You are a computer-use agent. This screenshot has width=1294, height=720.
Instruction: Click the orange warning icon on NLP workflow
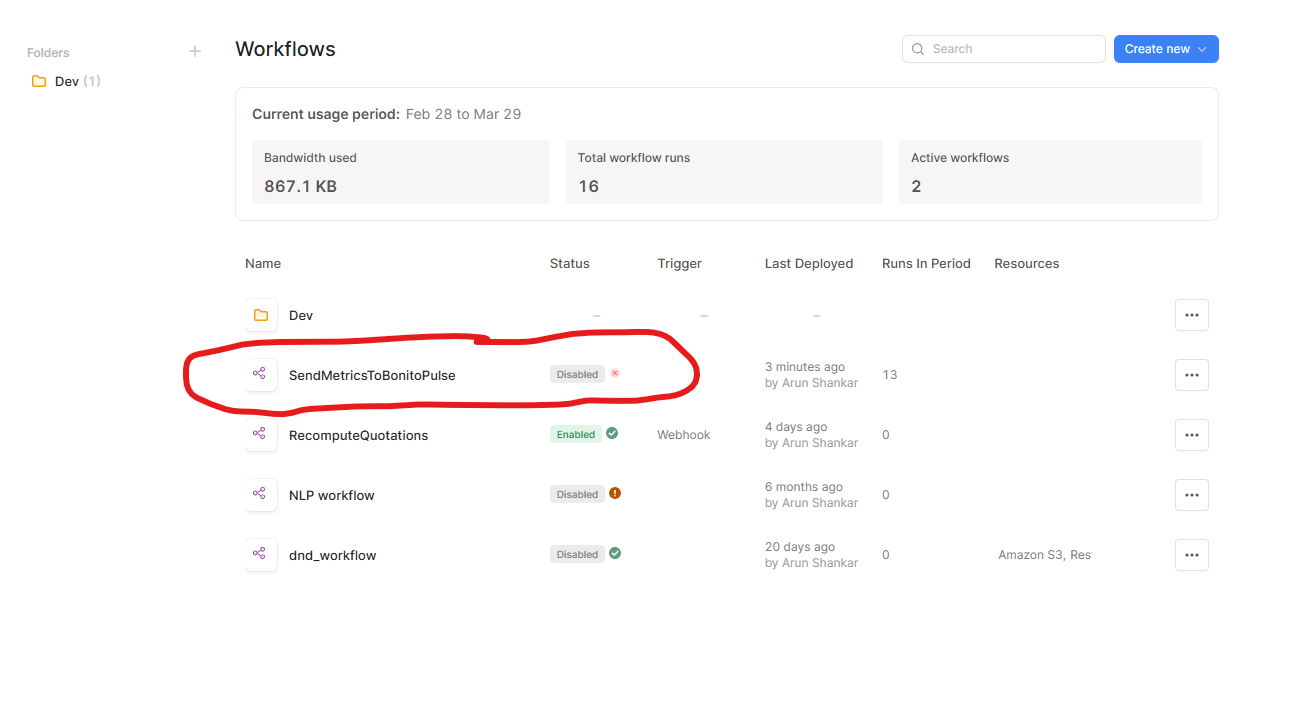click(x=615, y=493)
